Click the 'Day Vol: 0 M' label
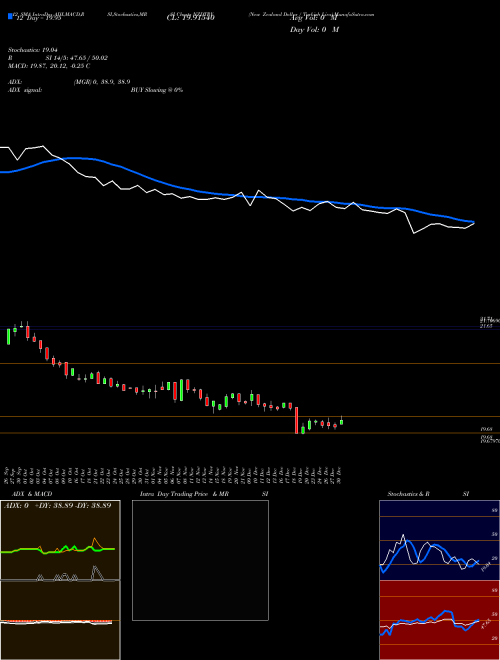The image size is (500, 660). click(314, 29)
